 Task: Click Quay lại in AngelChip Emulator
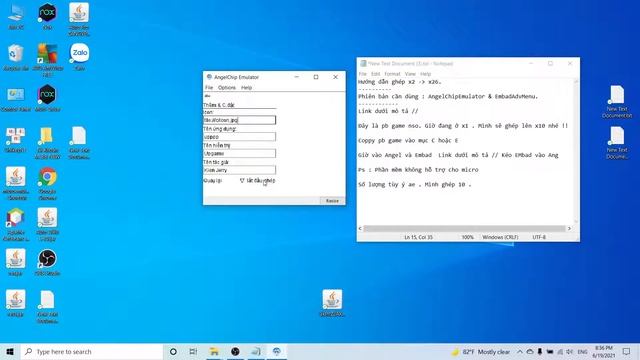[x=213, y=180]
